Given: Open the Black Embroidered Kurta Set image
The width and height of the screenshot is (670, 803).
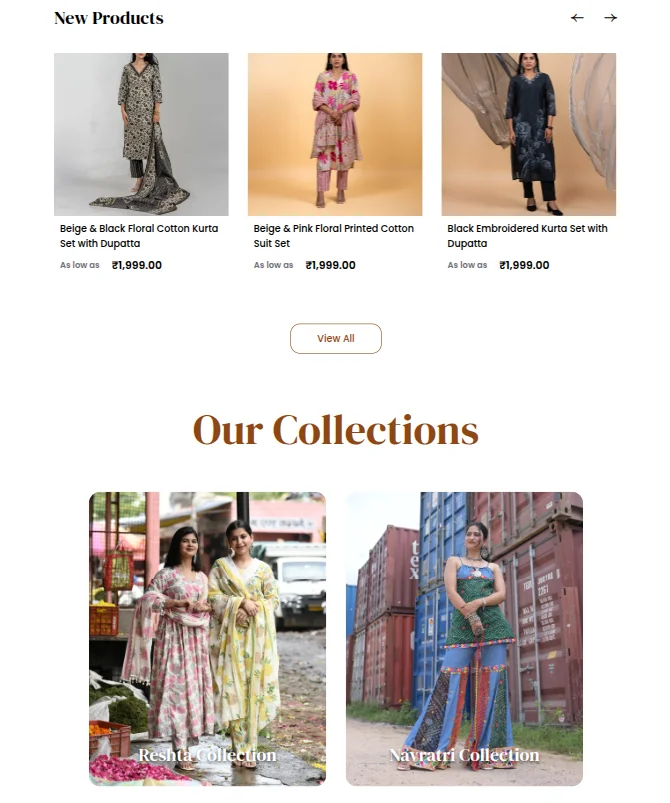Looking at the screenshot, I should tap(529, 134).
